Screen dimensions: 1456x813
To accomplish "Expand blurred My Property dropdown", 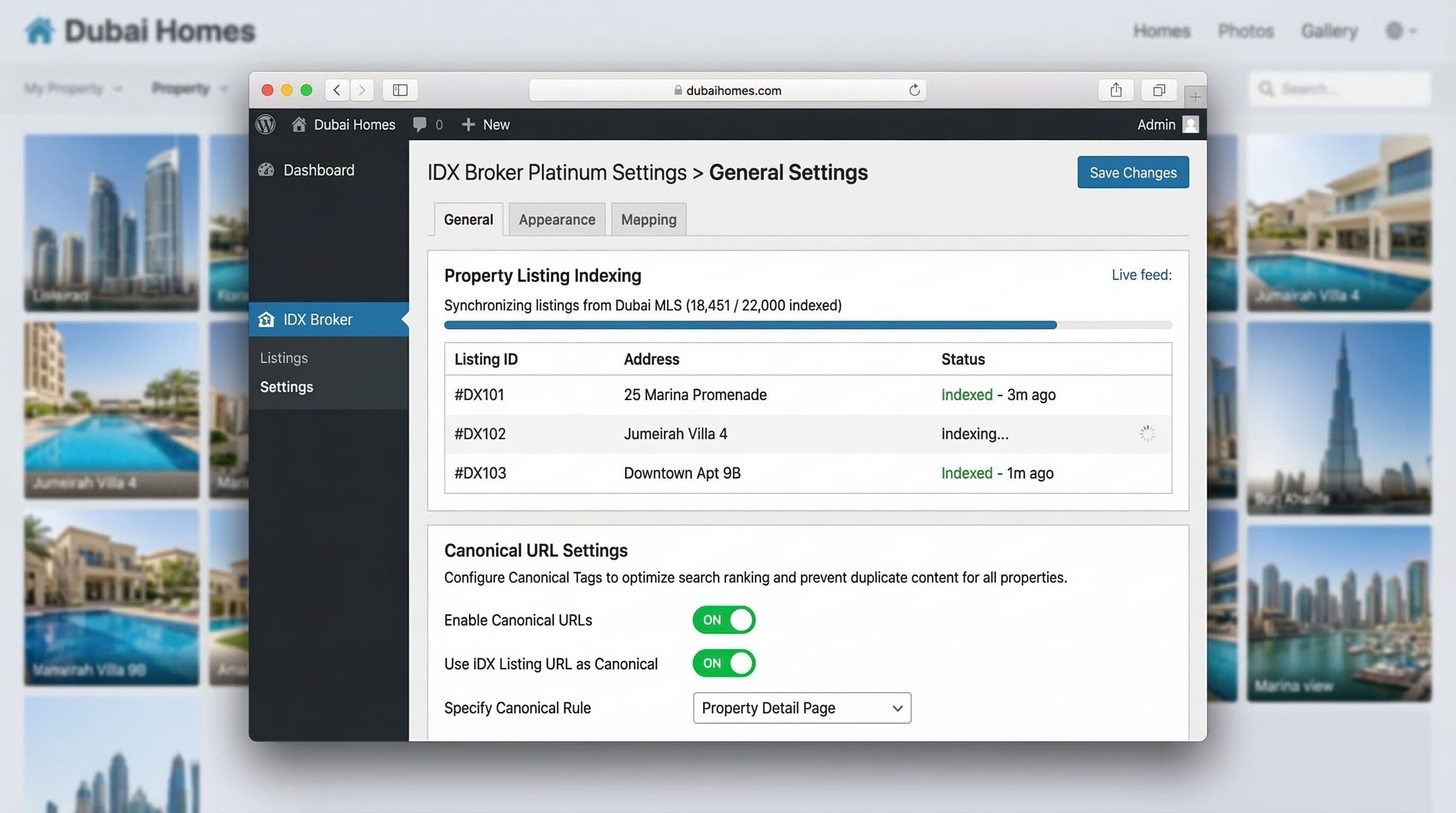I will pyautogui.click(x=73, y=89).
